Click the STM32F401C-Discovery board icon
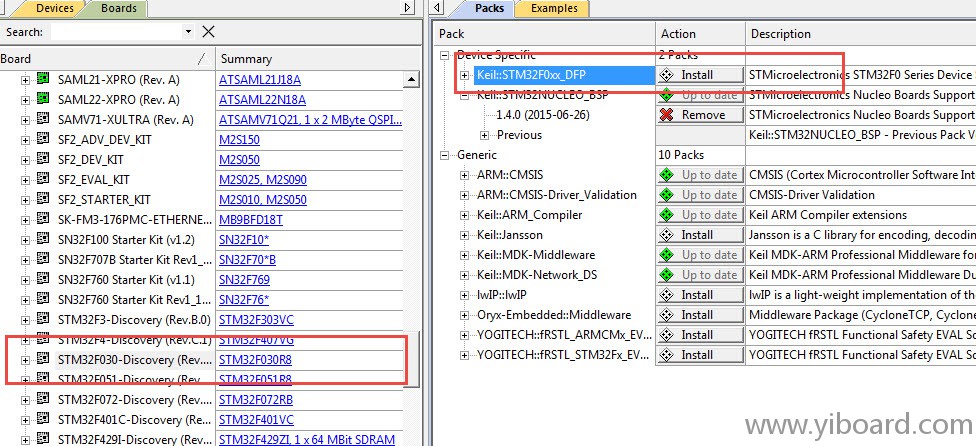Image resolution: width=976 pixels, height=446 pixels. pyautogui.click(x=43, y=418)
